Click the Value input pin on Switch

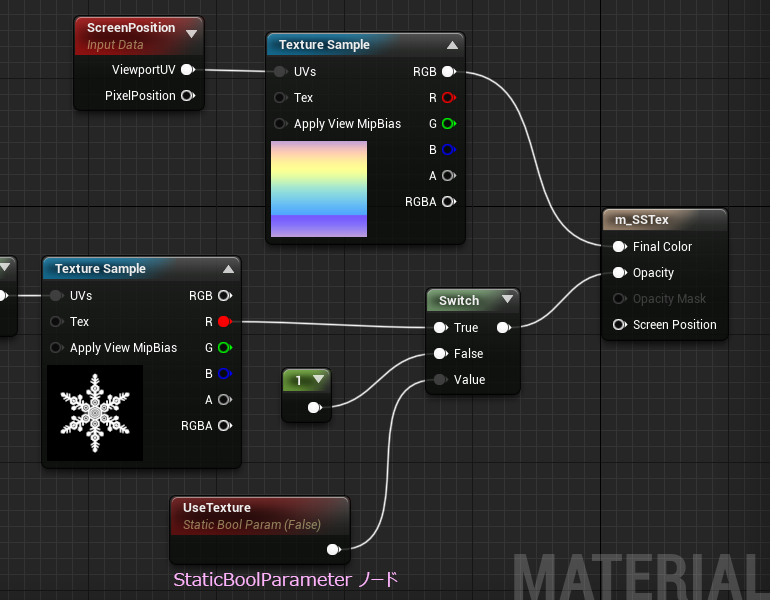(440, 380)
